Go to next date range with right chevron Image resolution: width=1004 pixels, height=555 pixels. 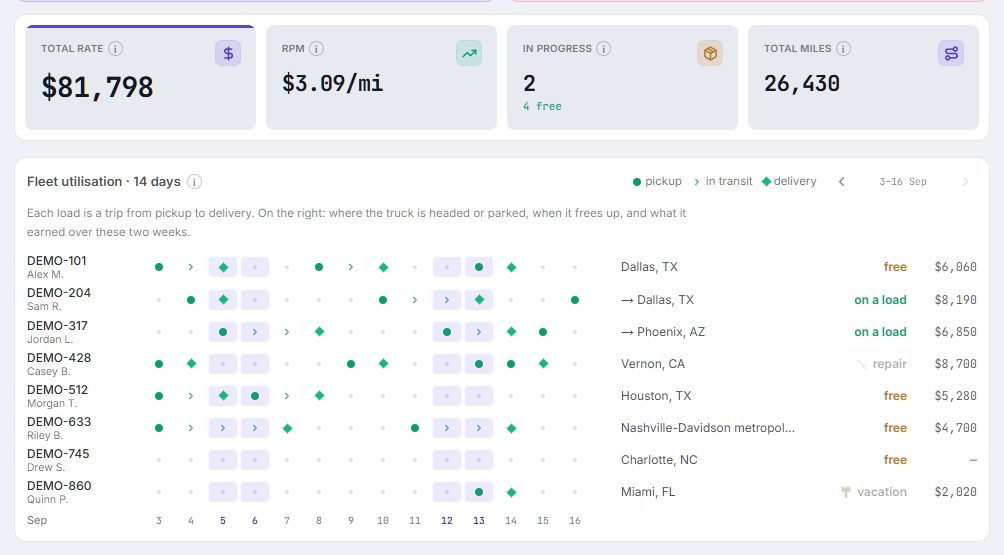tap(965, 182)
